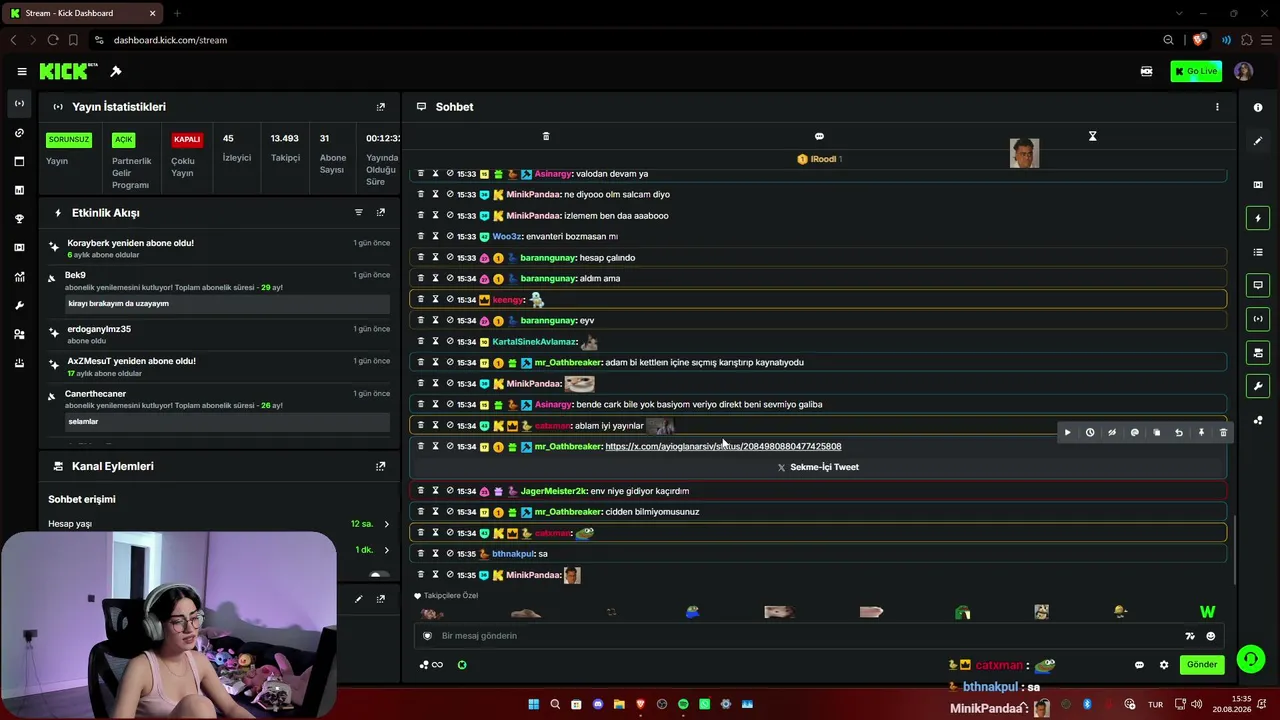
Task: Click the copy icon in message action toolbar
Action: [1157, 433]
